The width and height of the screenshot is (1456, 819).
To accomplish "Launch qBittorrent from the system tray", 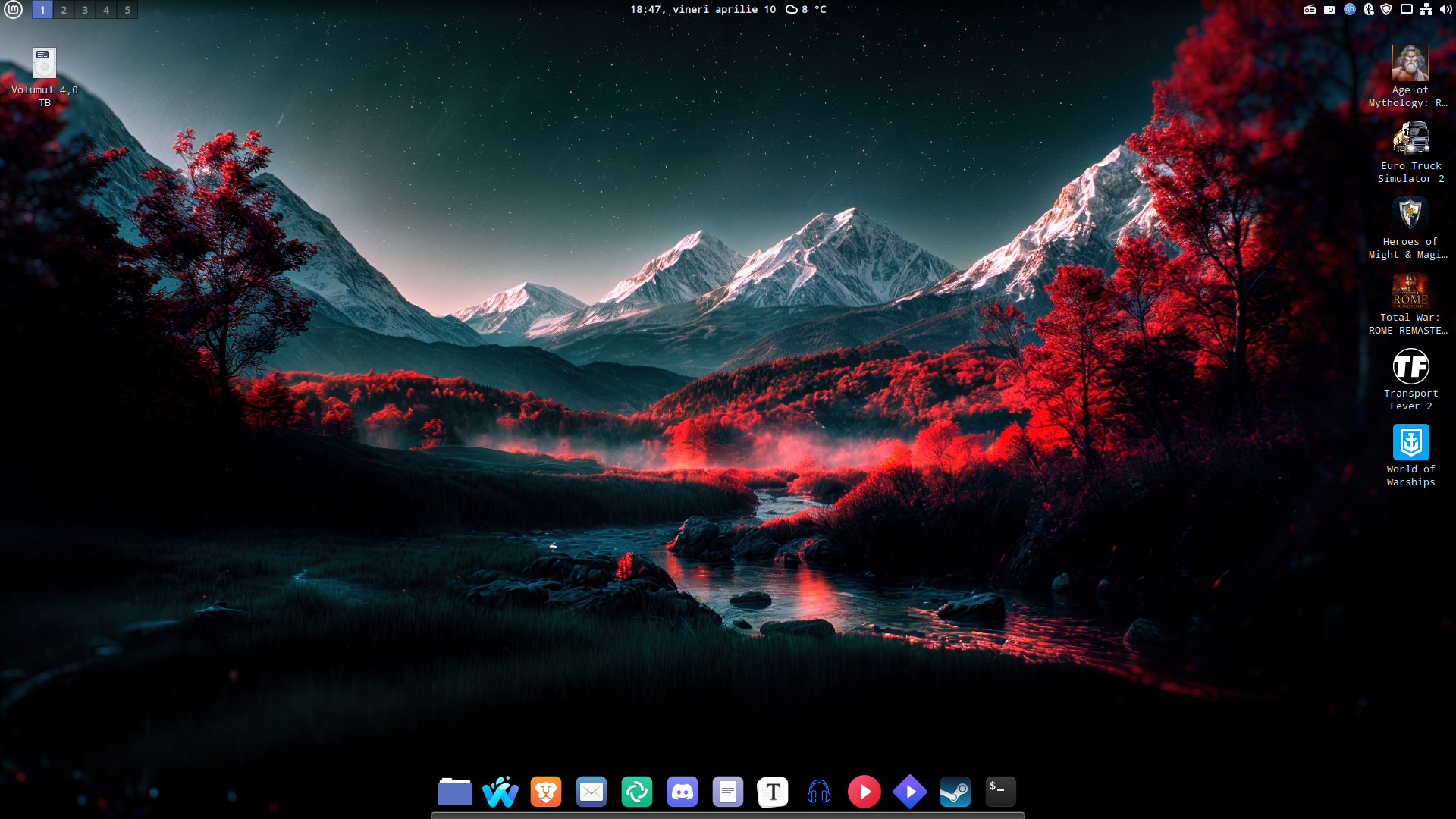I will tap(1349, 10).
